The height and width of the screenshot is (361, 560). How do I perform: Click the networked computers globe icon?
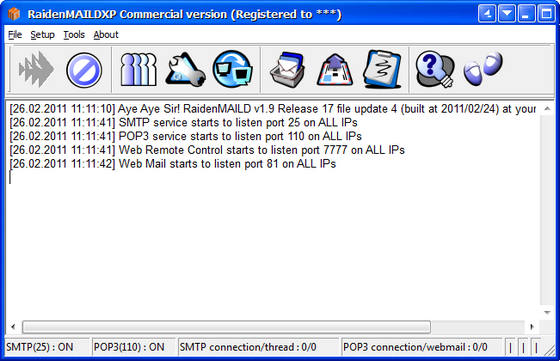click(233, 69)
